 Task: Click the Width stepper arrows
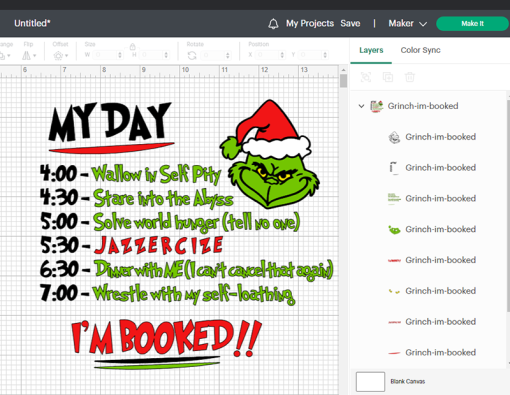point(120,55)
